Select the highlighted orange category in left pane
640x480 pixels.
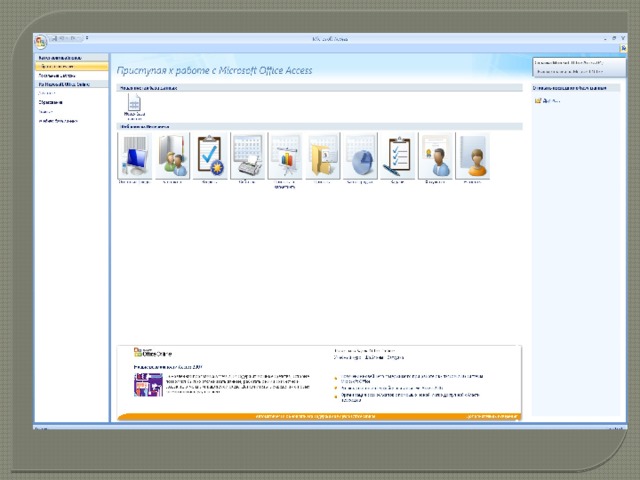(72, 66)
